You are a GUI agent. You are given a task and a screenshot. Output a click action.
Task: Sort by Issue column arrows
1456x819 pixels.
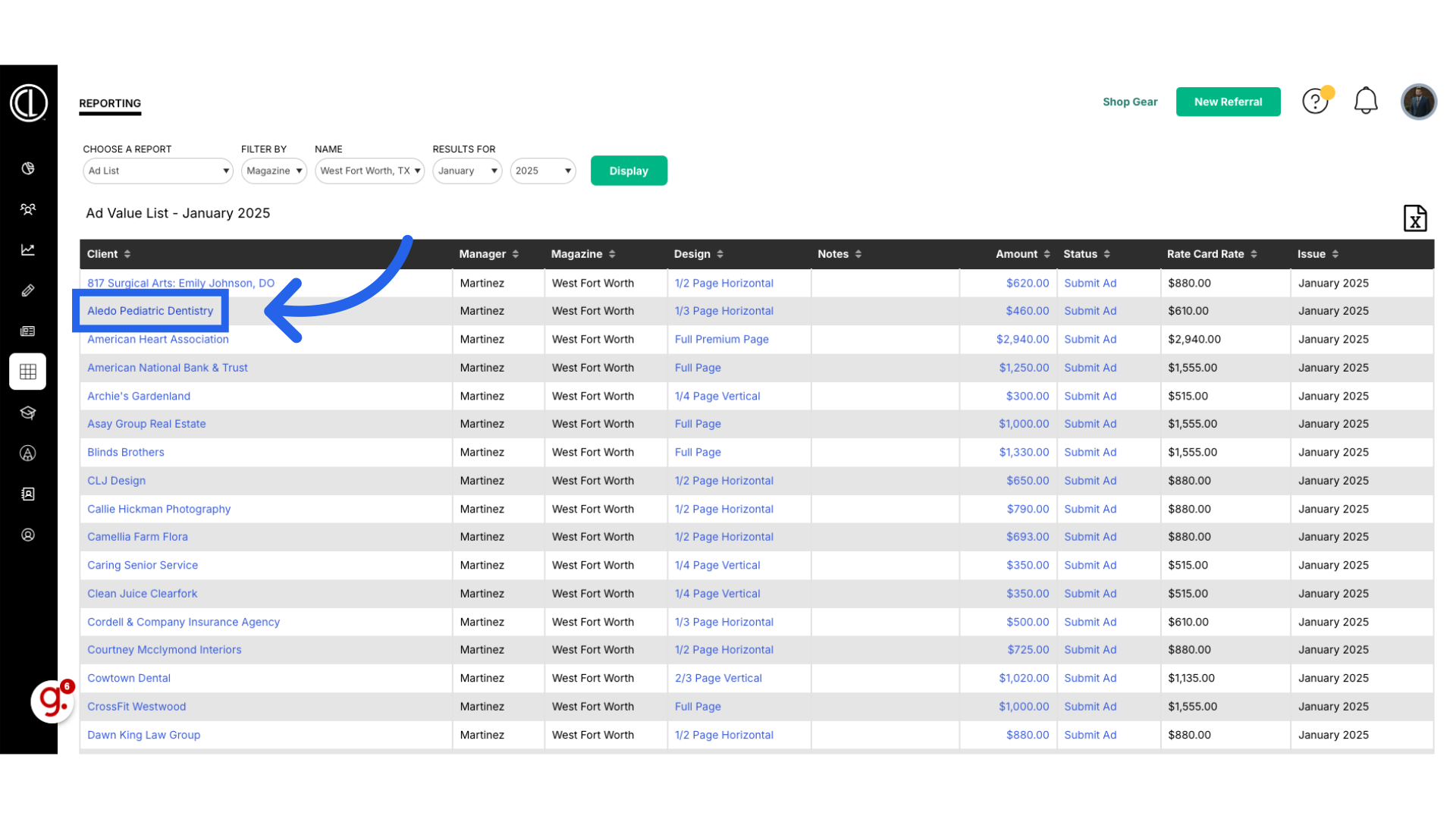click(x=1335, y=254)
